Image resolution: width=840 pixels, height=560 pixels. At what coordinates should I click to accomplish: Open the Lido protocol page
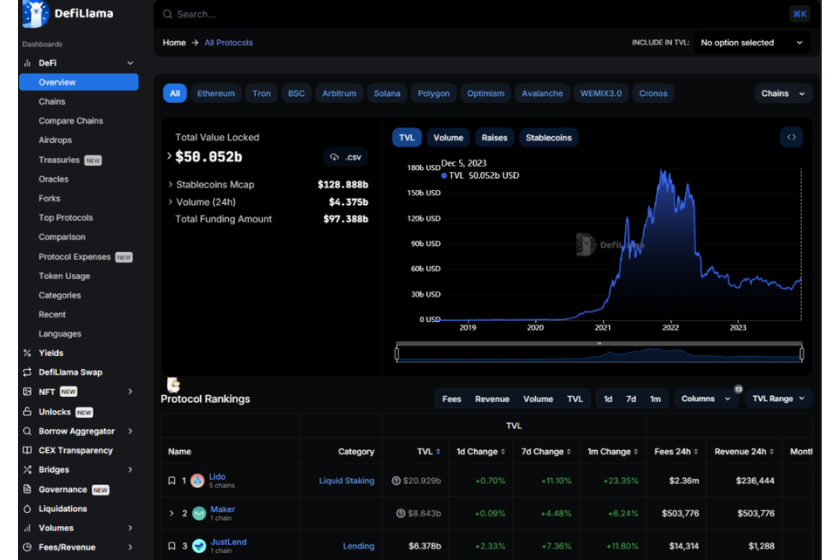217,476
